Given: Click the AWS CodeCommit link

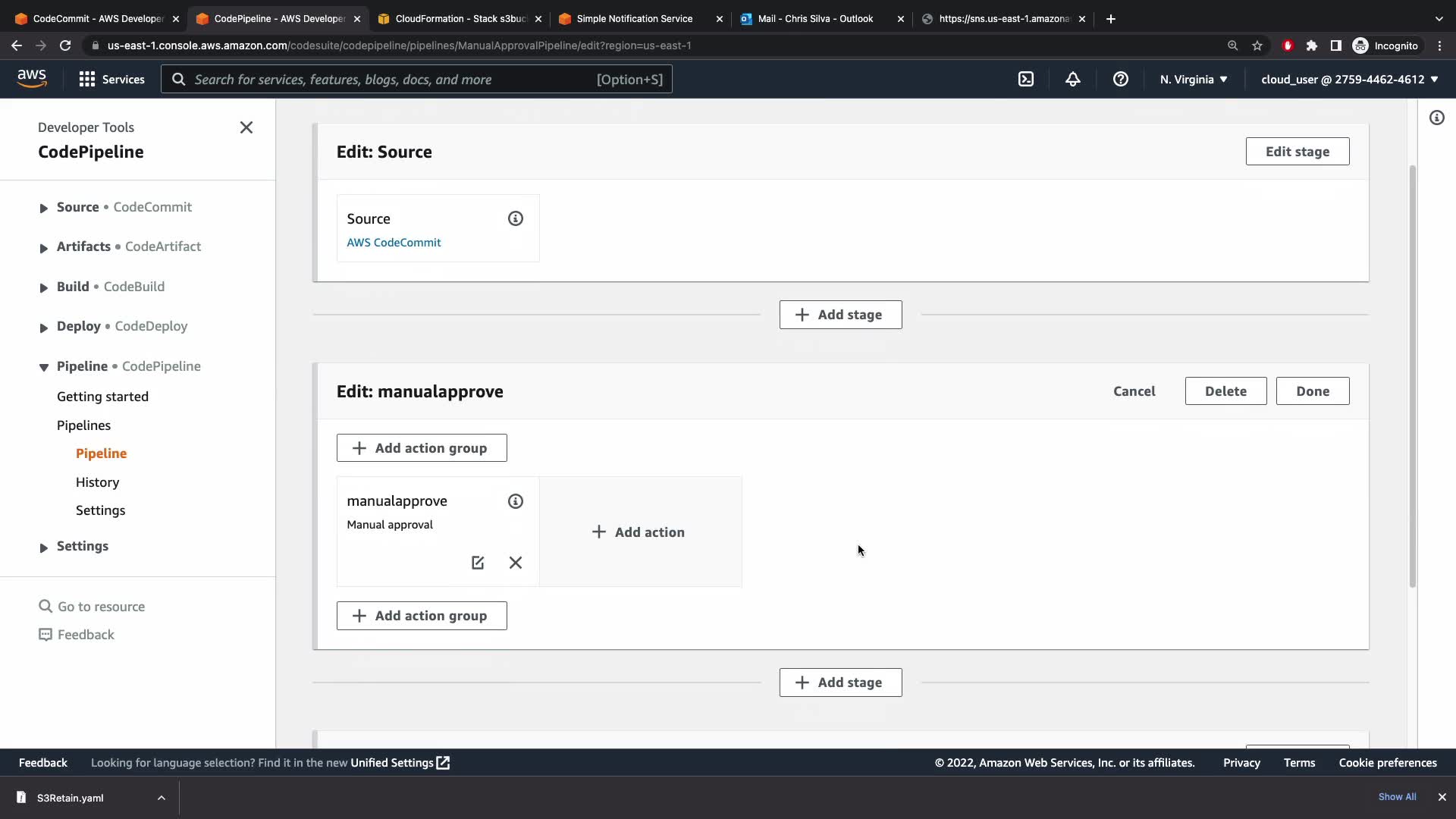Looking at the screenshot, I should point(394,243).
